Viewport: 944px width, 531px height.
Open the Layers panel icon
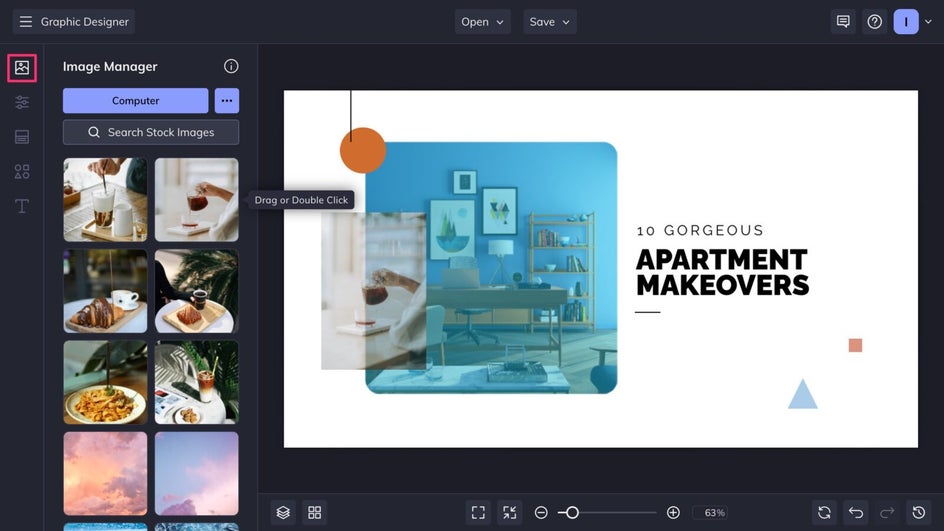(283, 512)
